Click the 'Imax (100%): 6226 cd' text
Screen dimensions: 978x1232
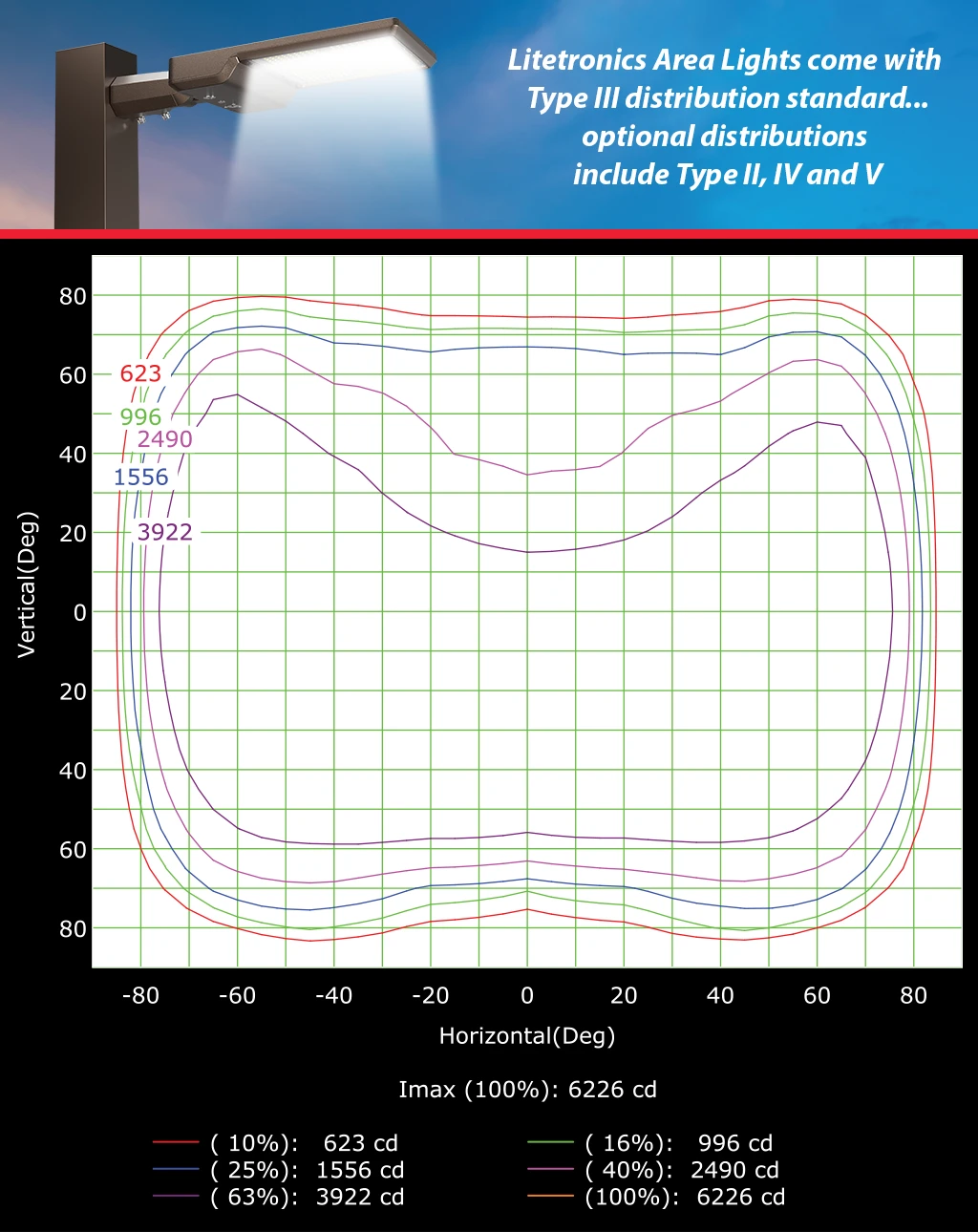527,1090
